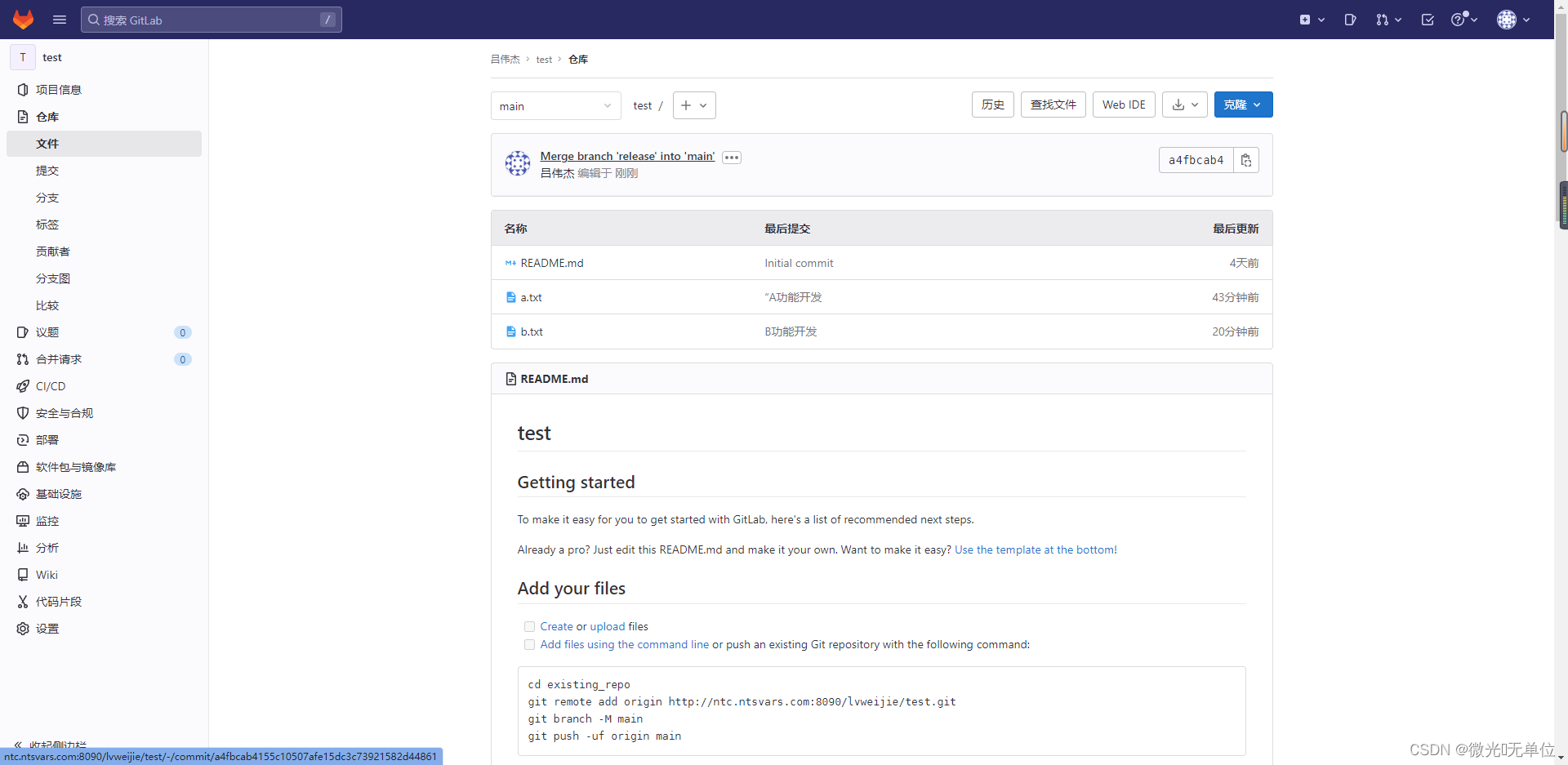Viewport: 1568px width, 765px height.
Task: Open the download source code dropdown
Action: (1185, 105)
